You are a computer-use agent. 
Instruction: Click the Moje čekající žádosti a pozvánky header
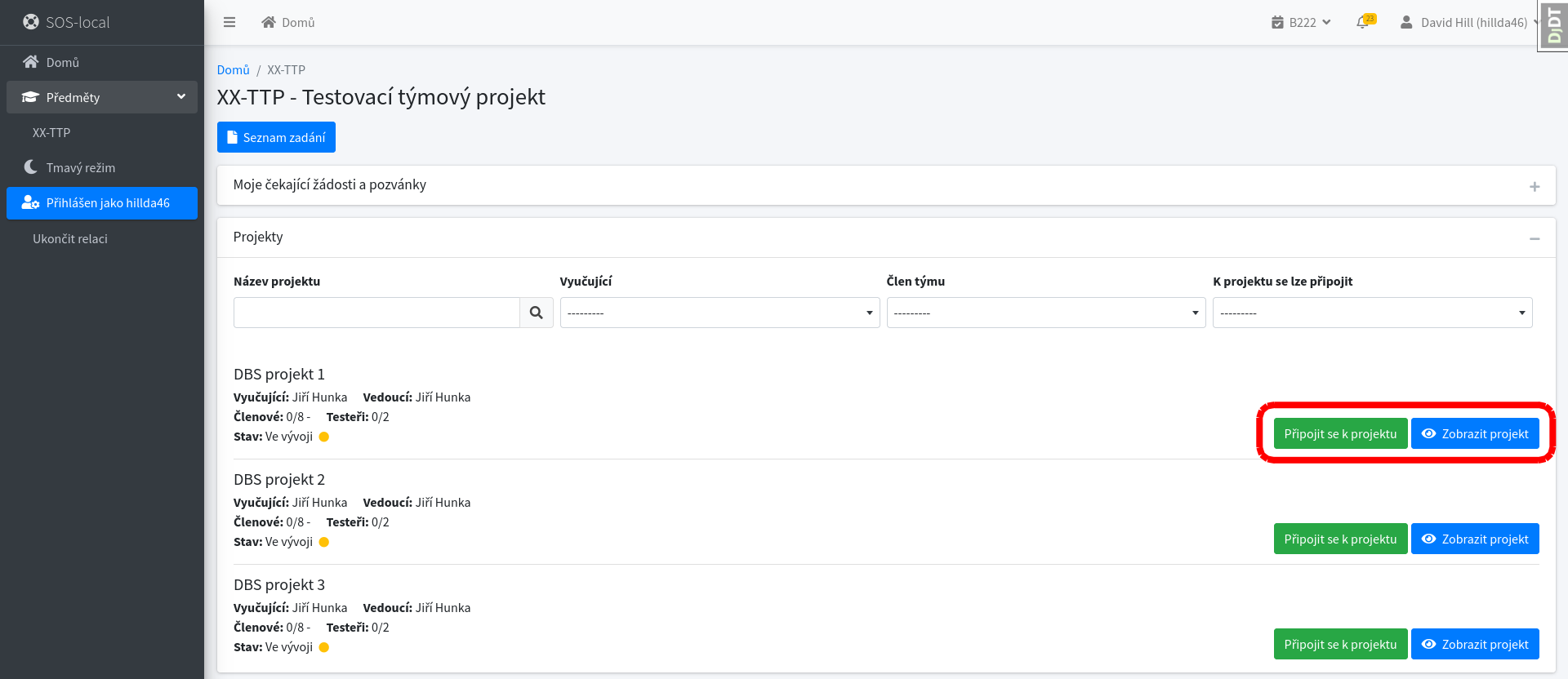point(330,184)
